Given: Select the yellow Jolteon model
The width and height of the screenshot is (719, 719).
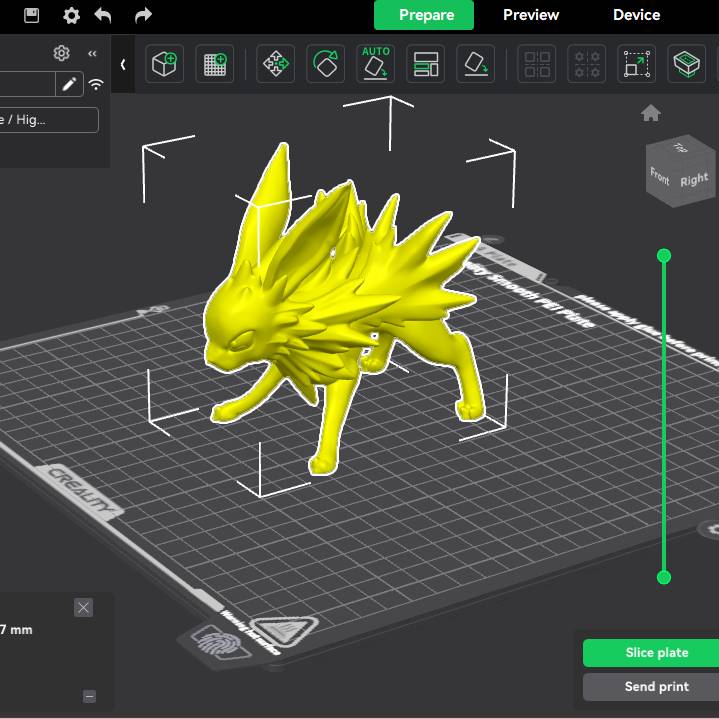Looking at the screenshot, I should pos(339,303).
